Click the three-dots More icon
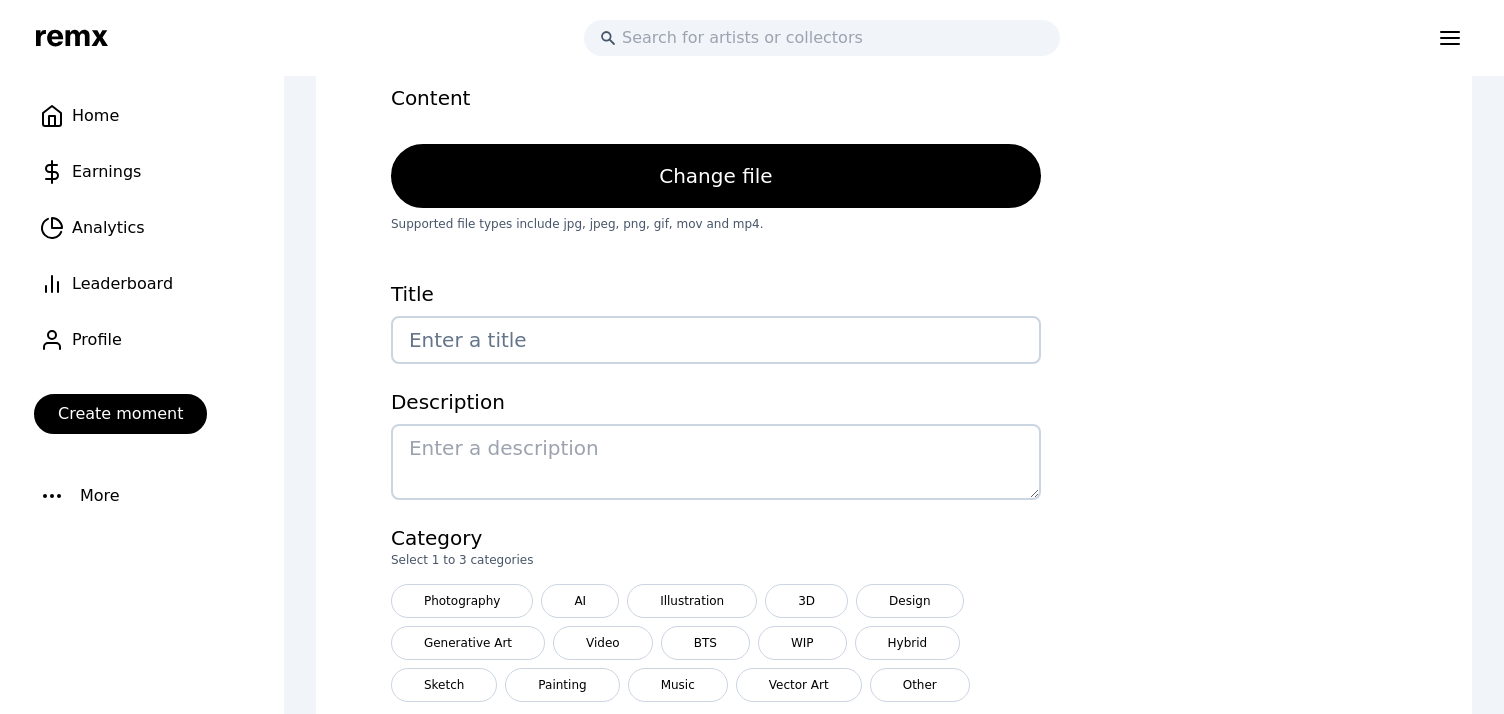 52,496
